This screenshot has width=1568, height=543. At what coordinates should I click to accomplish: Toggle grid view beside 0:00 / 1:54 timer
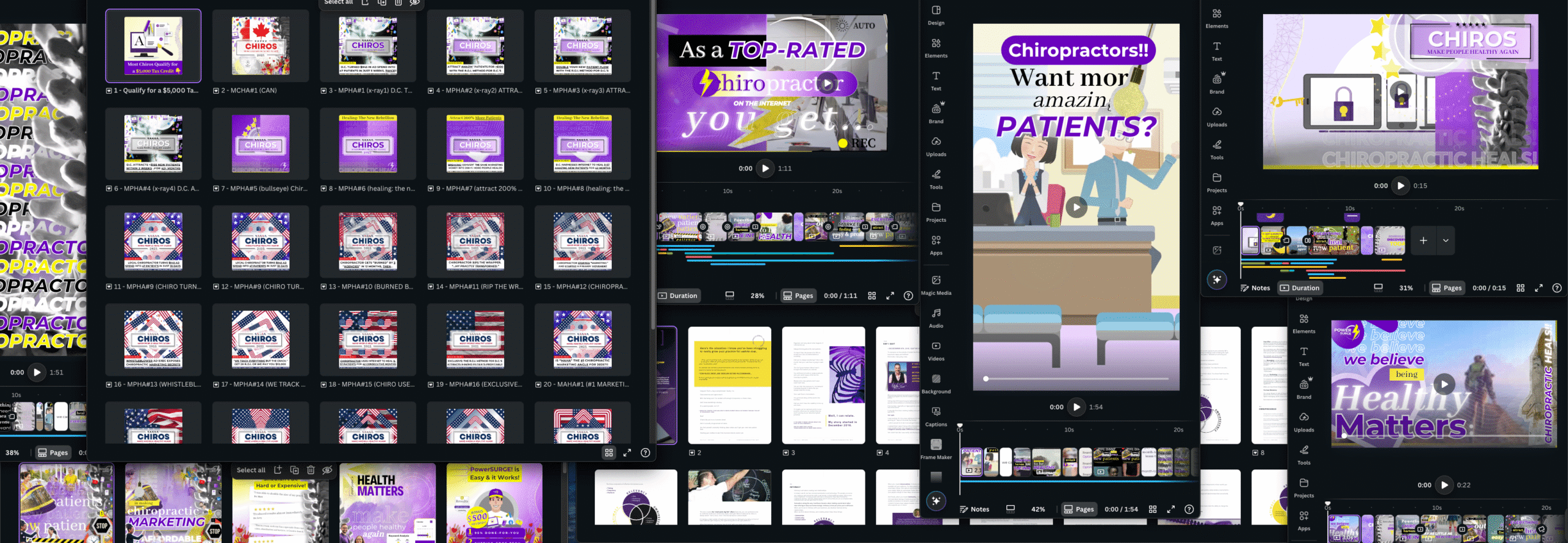(x=1153, y=509)
